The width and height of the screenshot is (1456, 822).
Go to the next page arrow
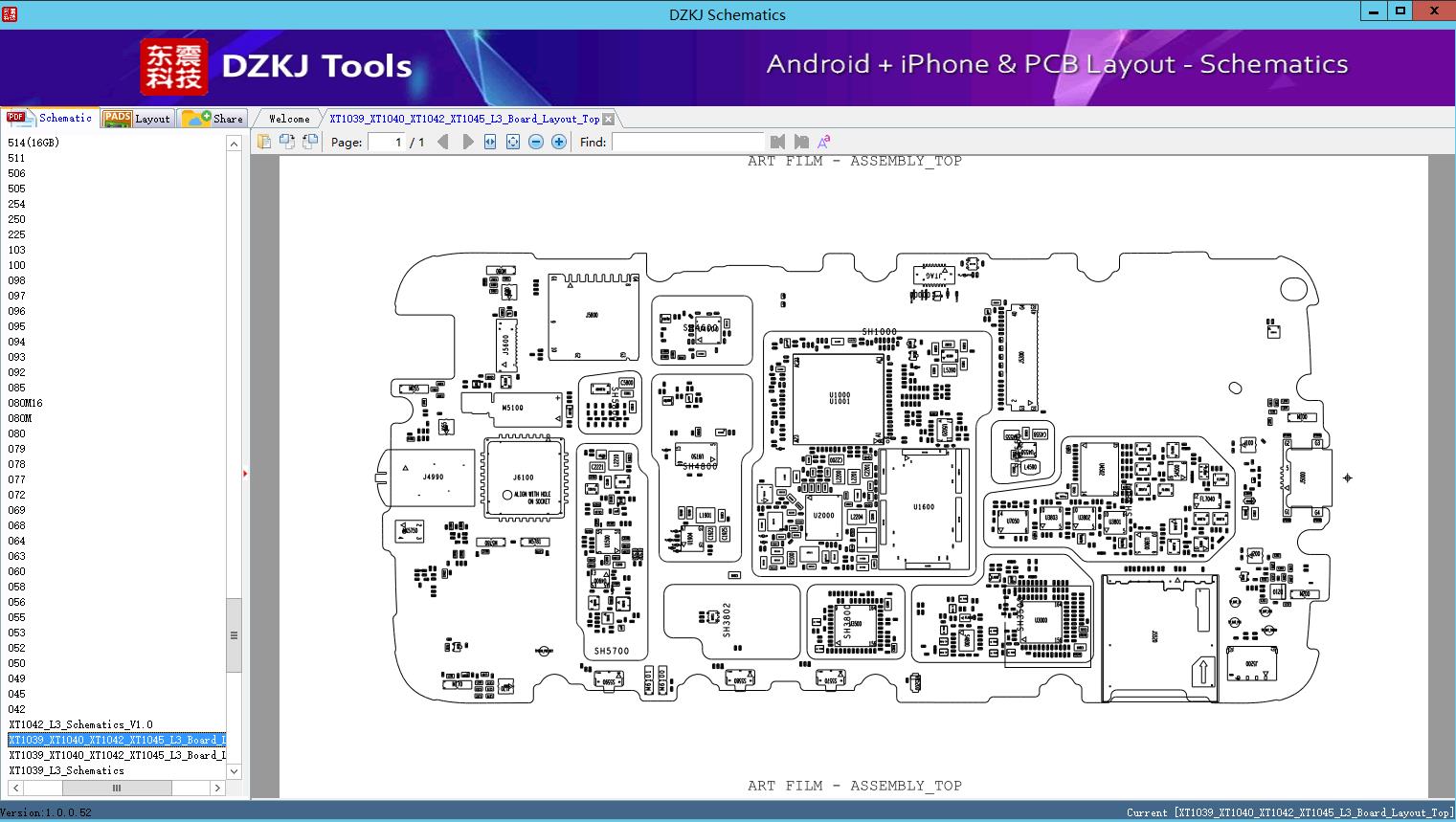(x=467, y=142)
